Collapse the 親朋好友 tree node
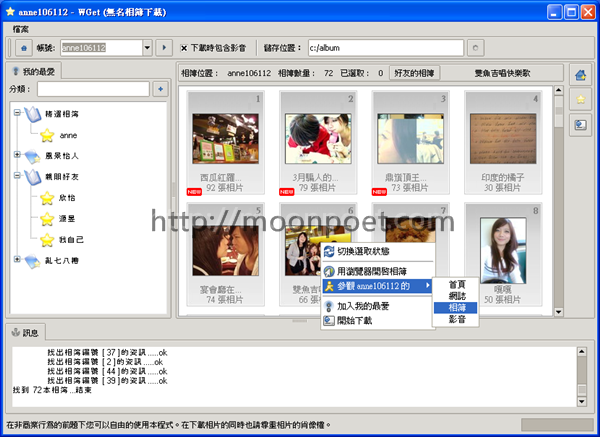This screenshot has height=437, width=600. tap(17, 175)
